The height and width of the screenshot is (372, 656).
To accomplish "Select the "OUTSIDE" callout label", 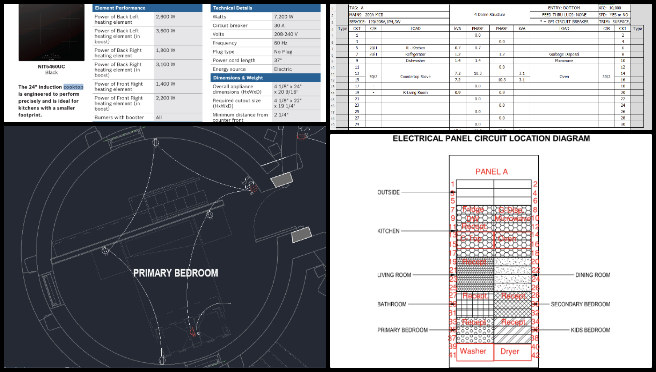I will (389, 192).
